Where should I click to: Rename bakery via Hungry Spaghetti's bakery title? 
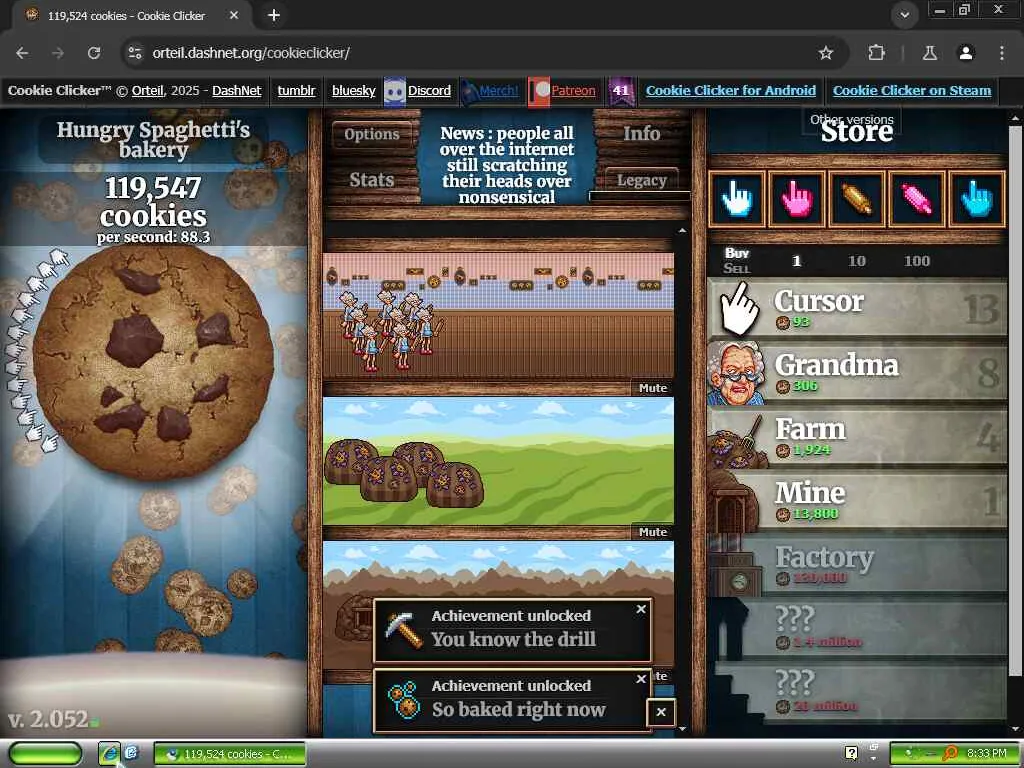[153, 139]
